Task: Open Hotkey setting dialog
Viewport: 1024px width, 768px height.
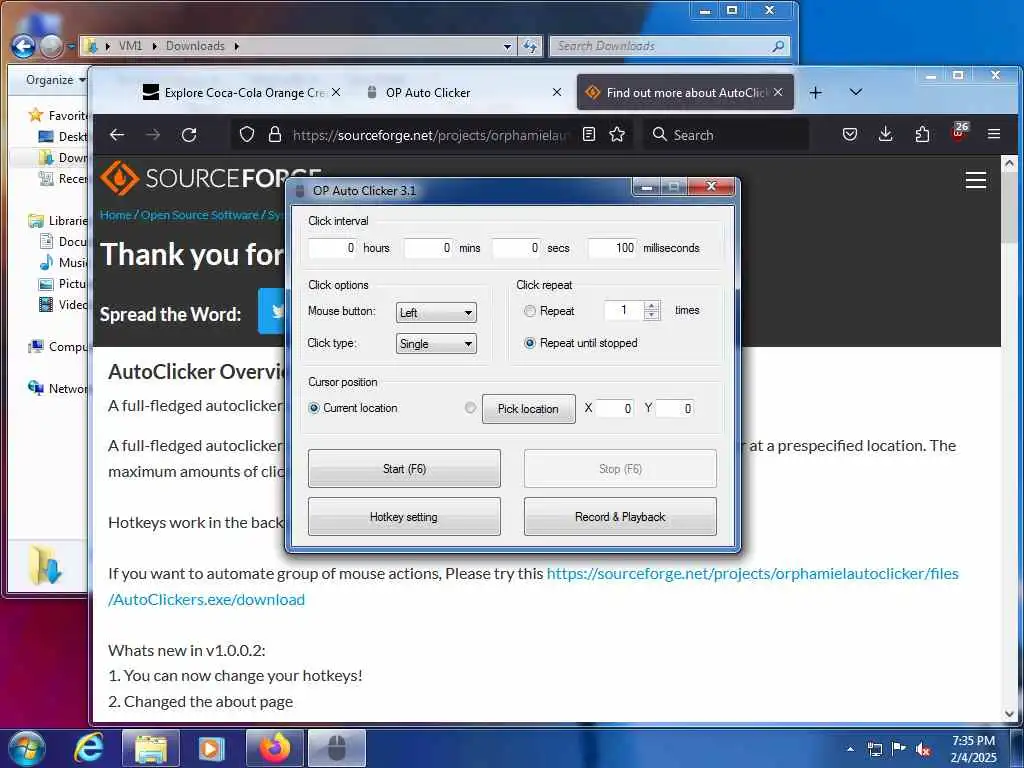Action: 404,517
